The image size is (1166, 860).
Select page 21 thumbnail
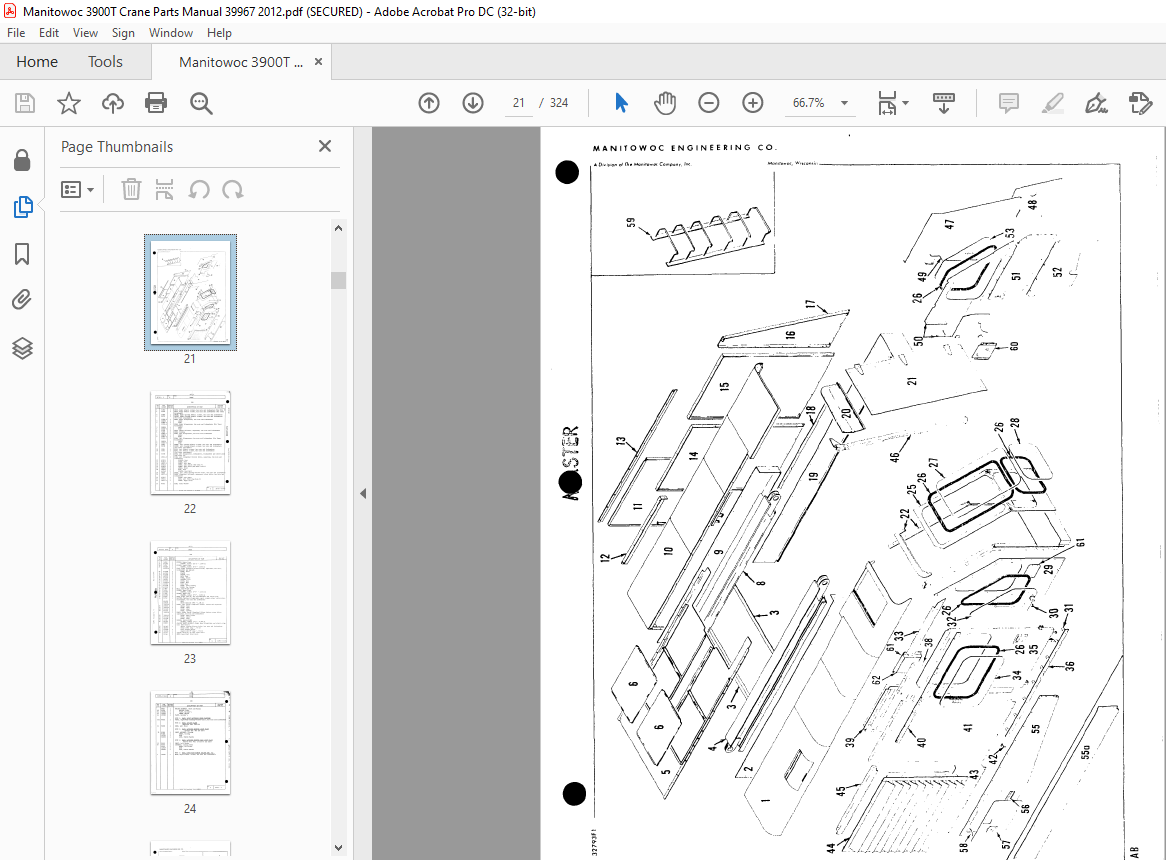tap(190, 292)
